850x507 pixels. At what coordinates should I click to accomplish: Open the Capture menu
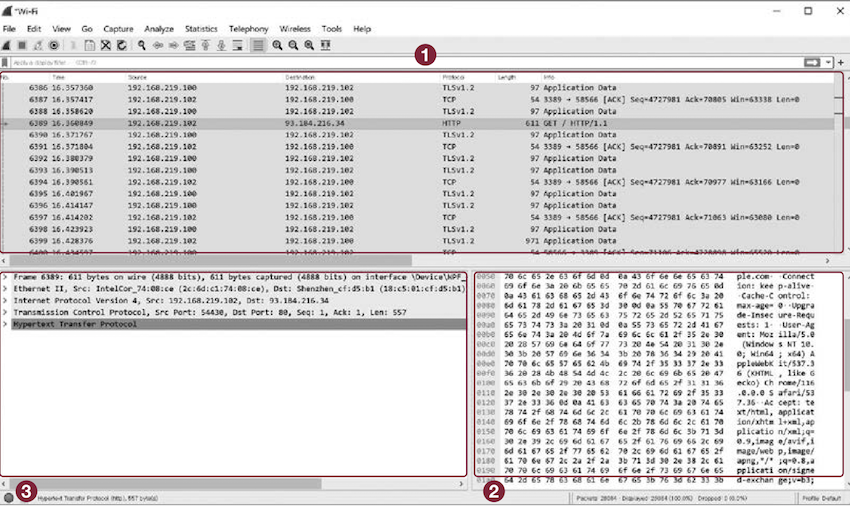pos(118,29)
